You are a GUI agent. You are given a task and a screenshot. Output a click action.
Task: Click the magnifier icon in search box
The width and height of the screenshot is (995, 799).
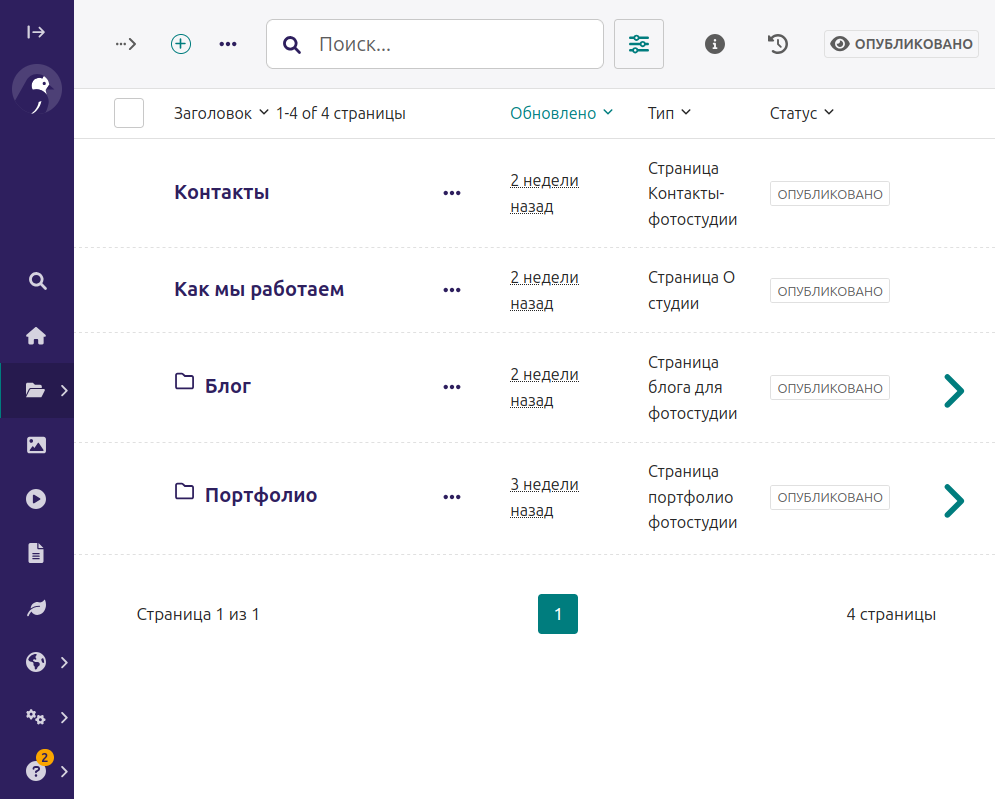coord(292,44)
